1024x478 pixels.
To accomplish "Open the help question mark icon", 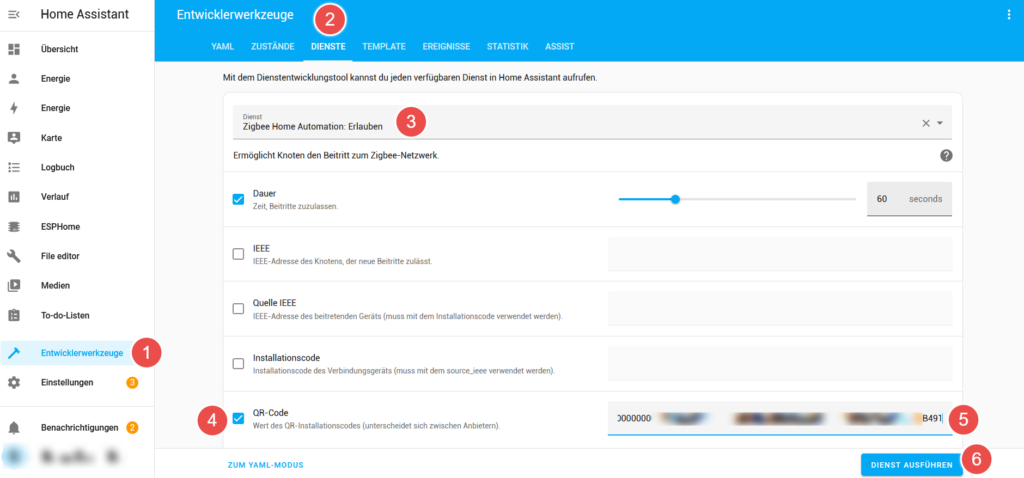I will (946, 156).
